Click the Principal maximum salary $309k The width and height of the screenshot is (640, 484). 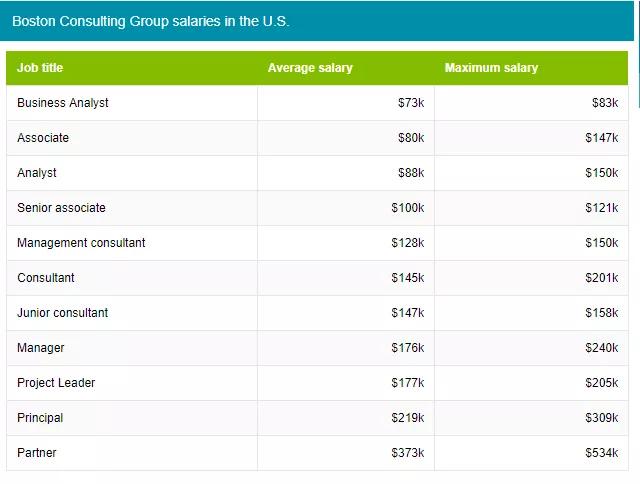click(x=602, y=418)
